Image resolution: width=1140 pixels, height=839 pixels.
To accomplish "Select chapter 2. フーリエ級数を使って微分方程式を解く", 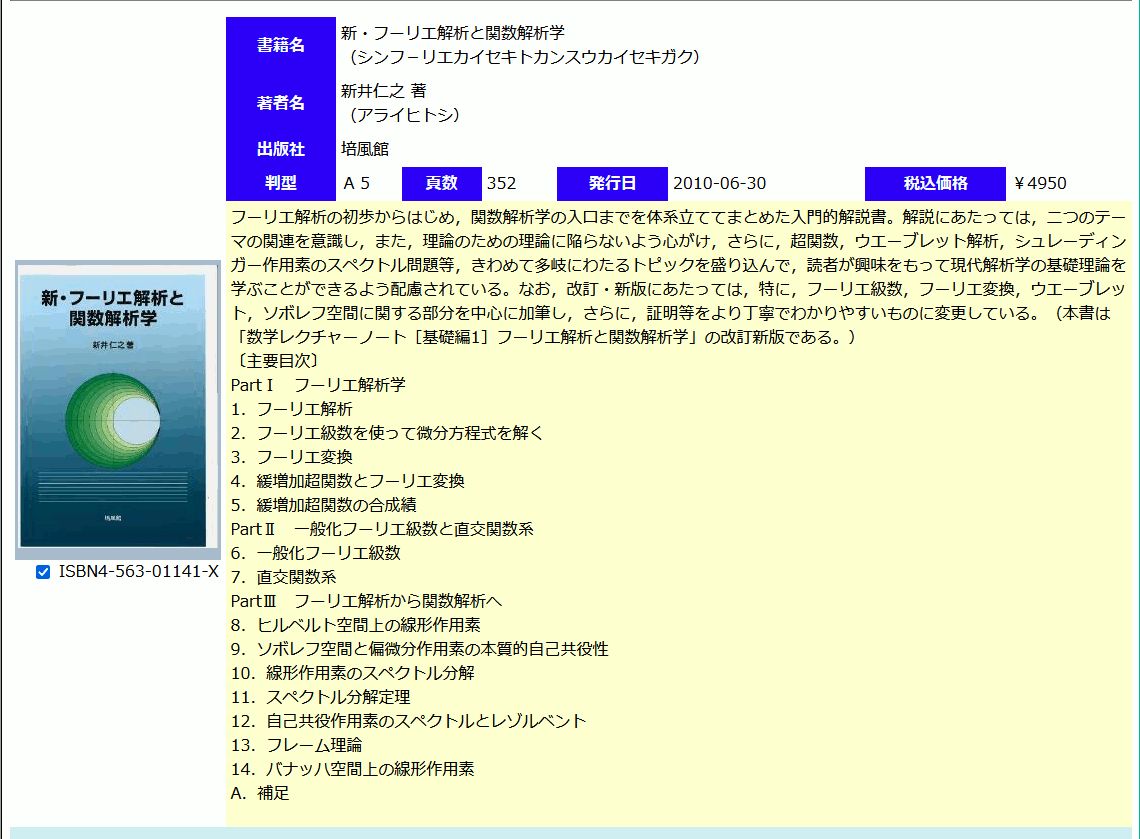I will [388, 433].
